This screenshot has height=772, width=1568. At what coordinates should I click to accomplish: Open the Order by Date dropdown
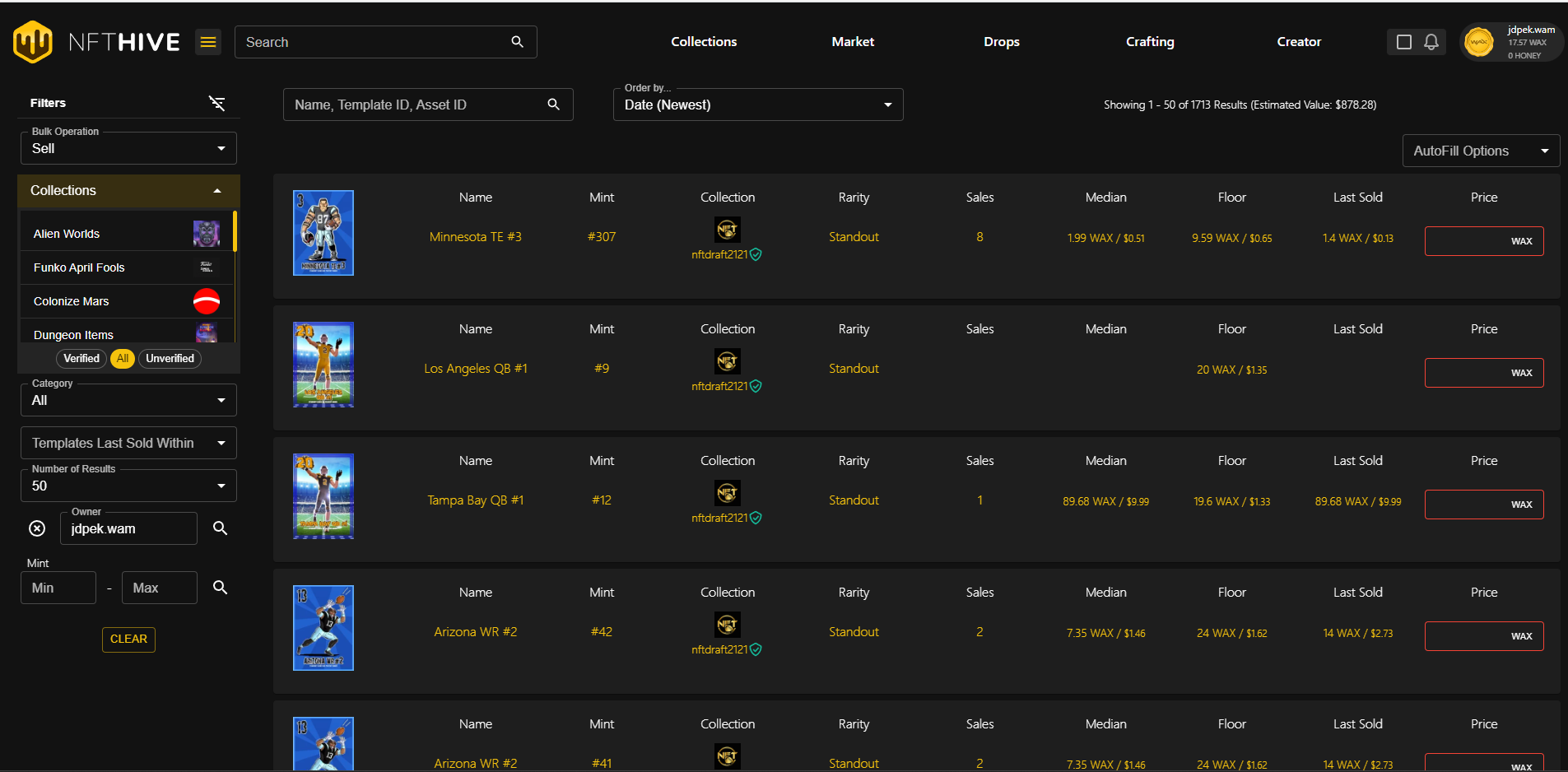758,105
